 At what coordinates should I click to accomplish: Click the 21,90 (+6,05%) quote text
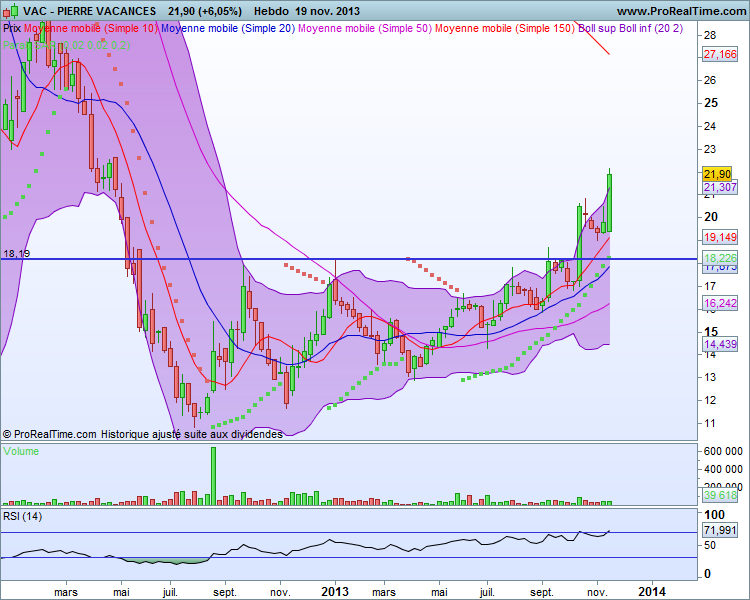pyautogui.click(x=205, y=11)
